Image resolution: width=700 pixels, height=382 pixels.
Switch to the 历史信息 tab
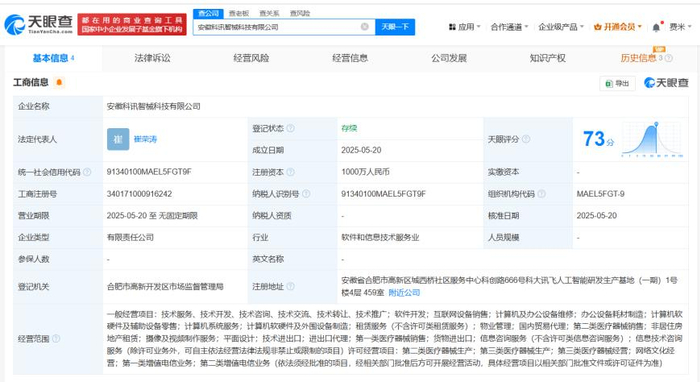click(x=638, y=58)
